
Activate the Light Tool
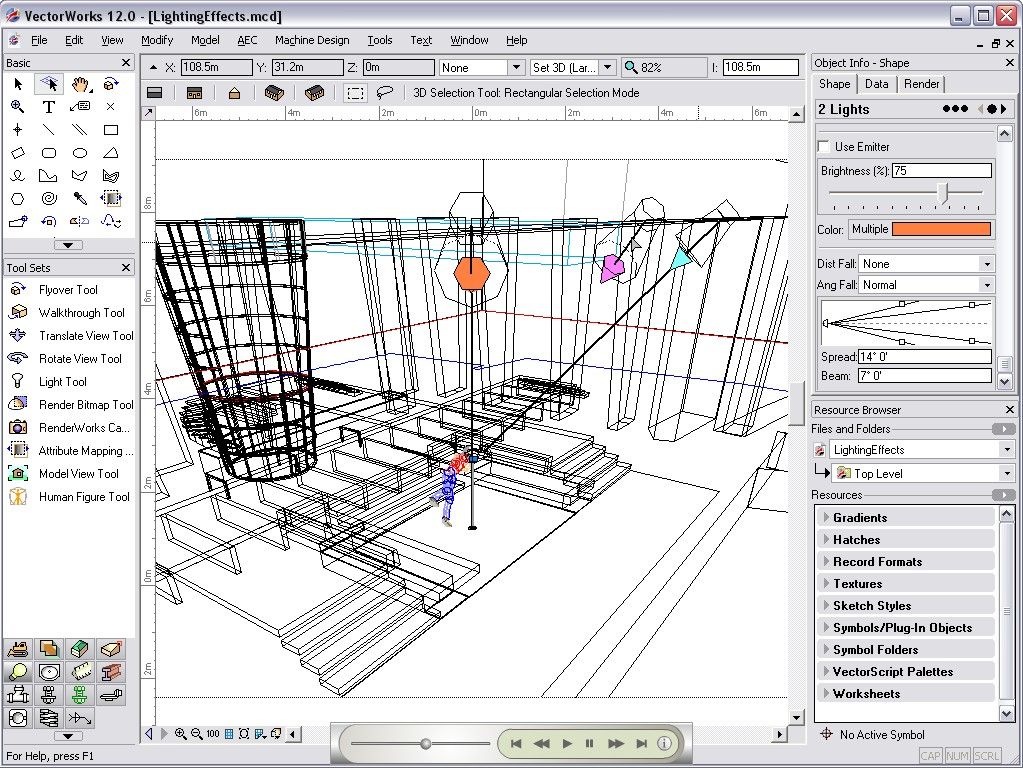(62, 382)
